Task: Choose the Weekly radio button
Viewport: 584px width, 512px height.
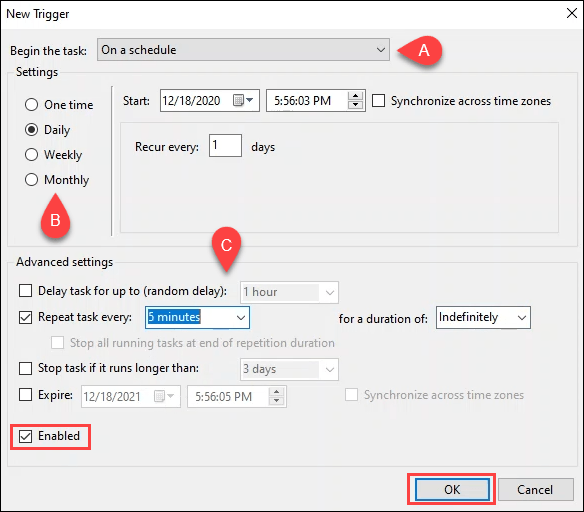Action: [31, 155]
